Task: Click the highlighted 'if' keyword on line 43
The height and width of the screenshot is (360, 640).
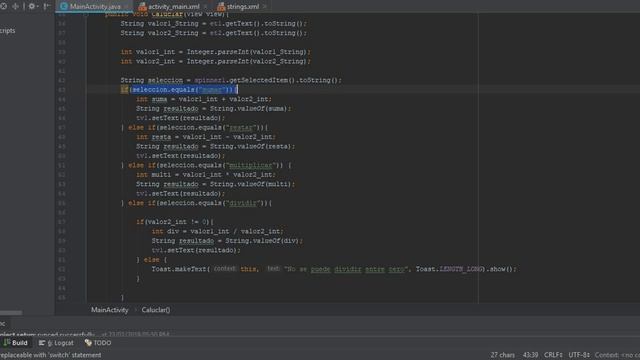Action: pyautogui.click(x=124, y=89)
